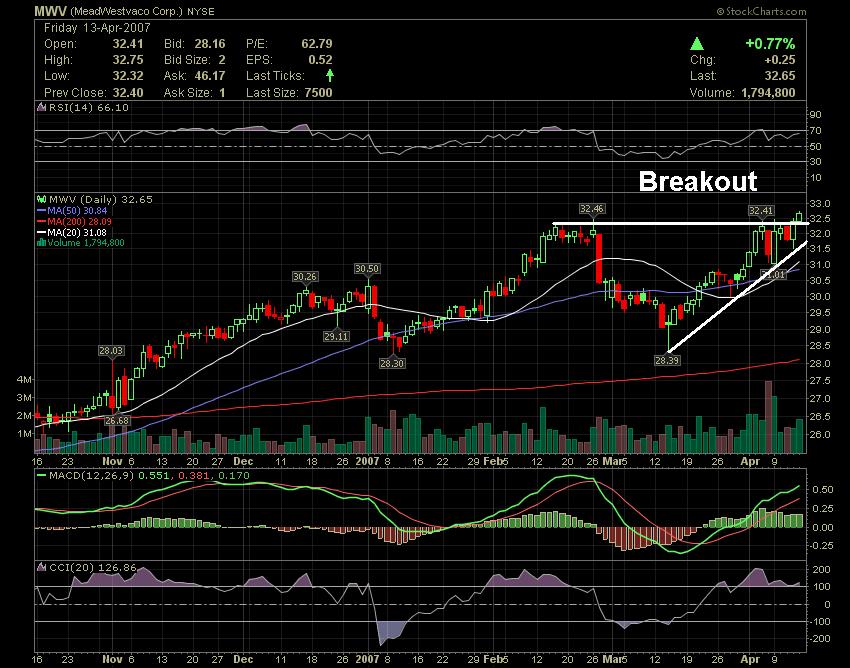Viewport: 850px width, 668px height.
Task: Click the 31.01 price label on chart
Action: (773, 274)
